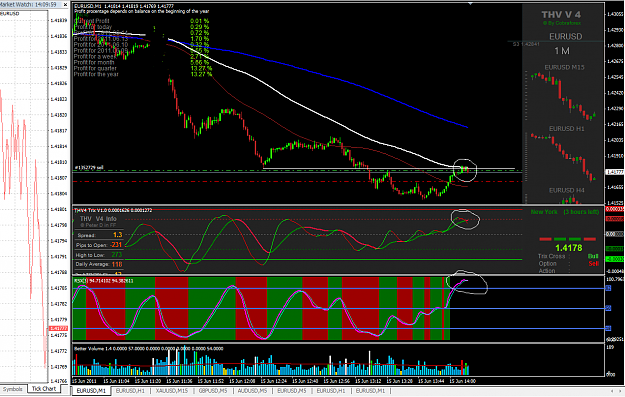This screenshot has width=625, height=397.
Task: Click the 15 Jun 14:00 time axis label
Action: (462, 381)
